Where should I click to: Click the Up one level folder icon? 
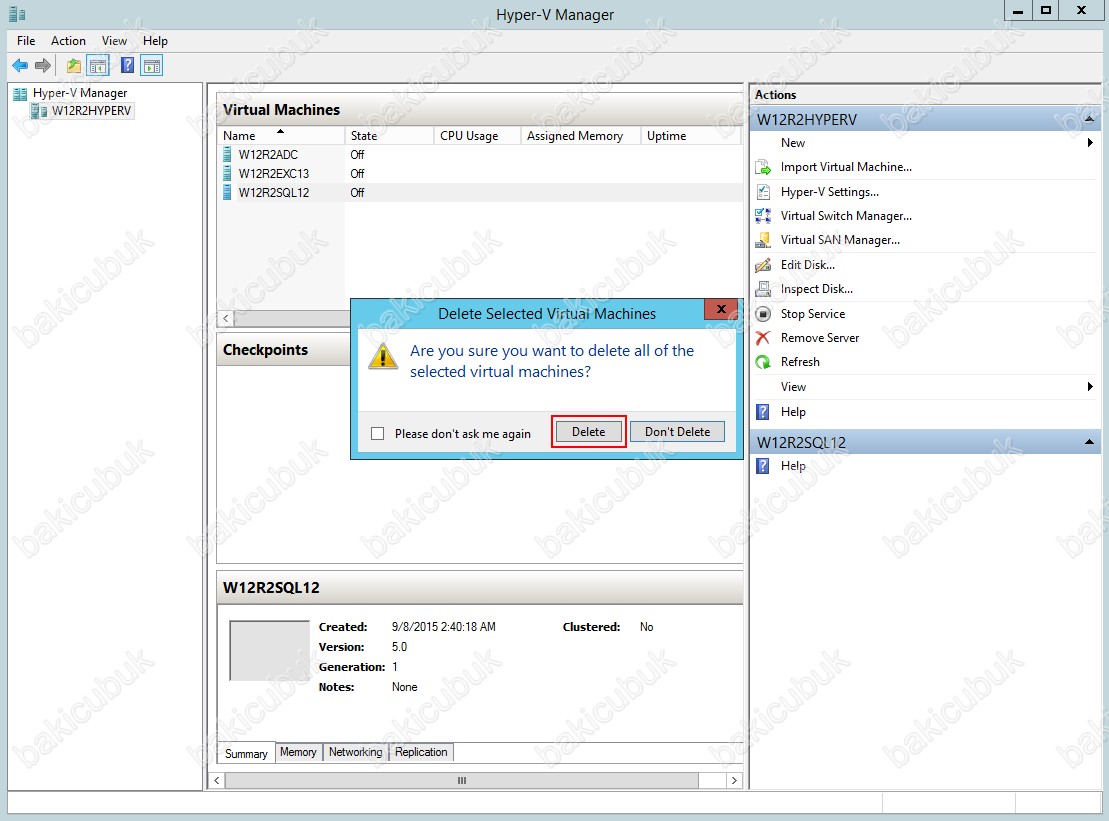[x=74, y=66]
